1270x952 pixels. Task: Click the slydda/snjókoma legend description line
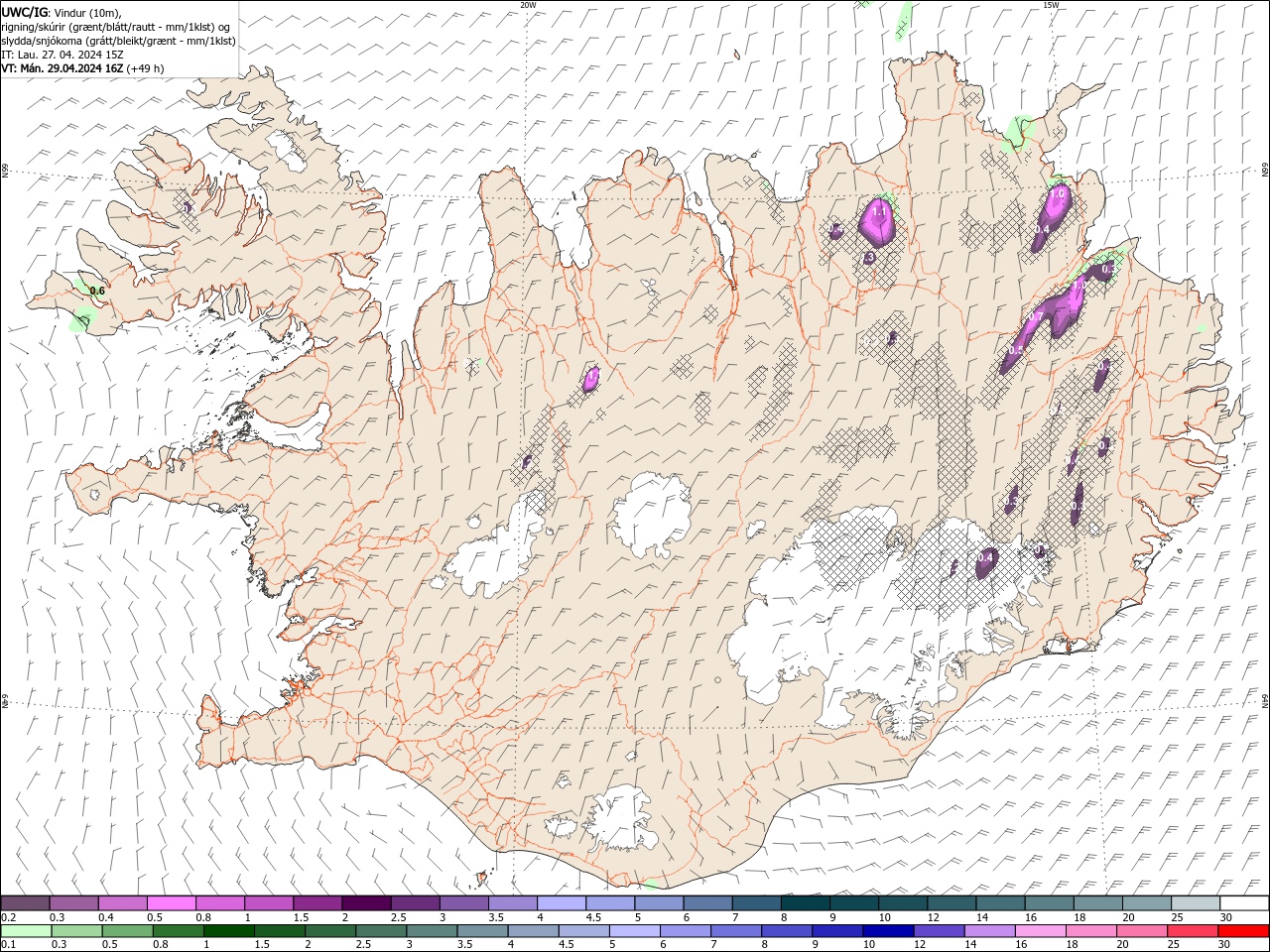click(118, 41)
